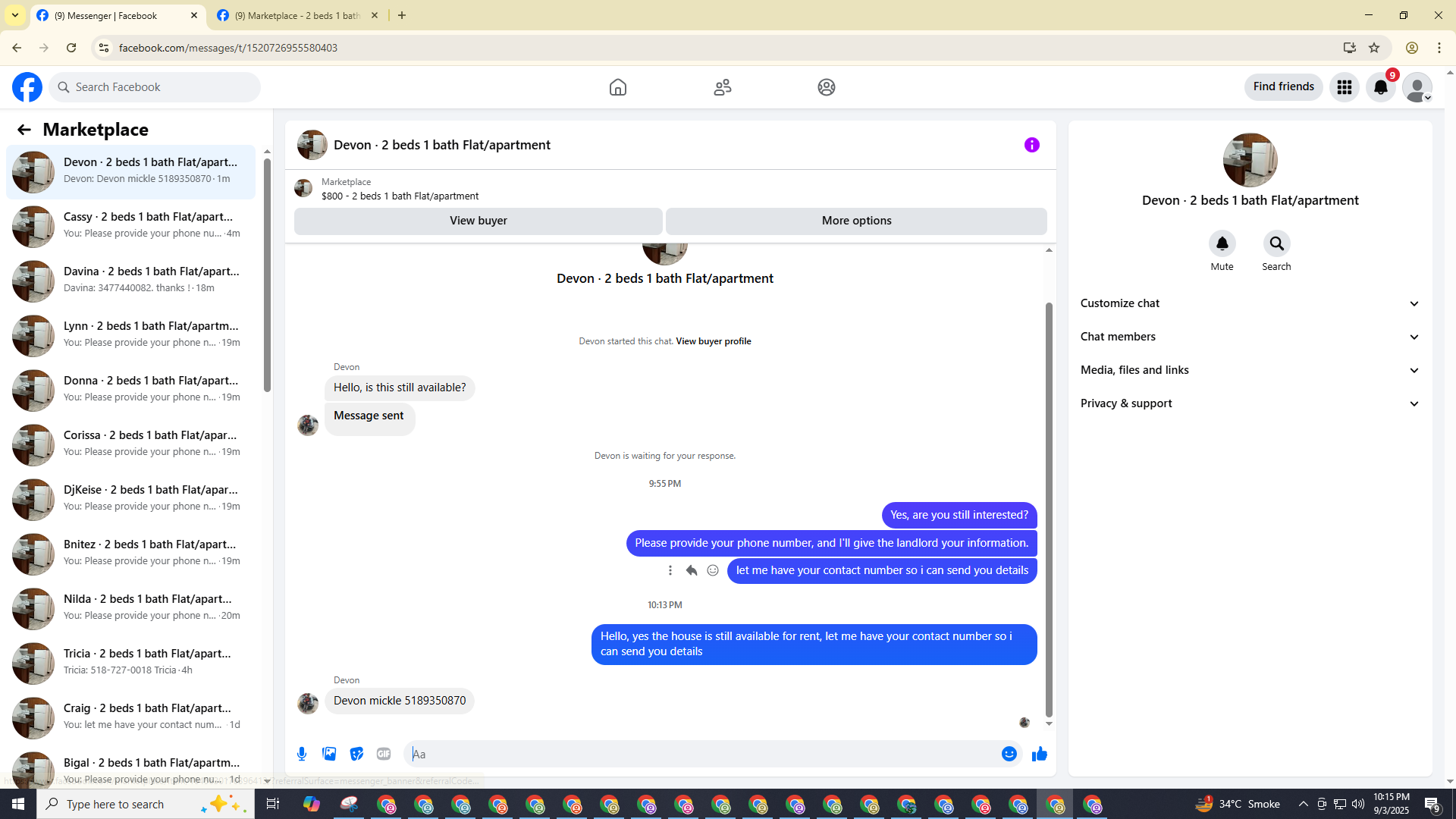This screenshot has height=819, width=1456.
Task: Focus the message composer text box
Action: 703,754
